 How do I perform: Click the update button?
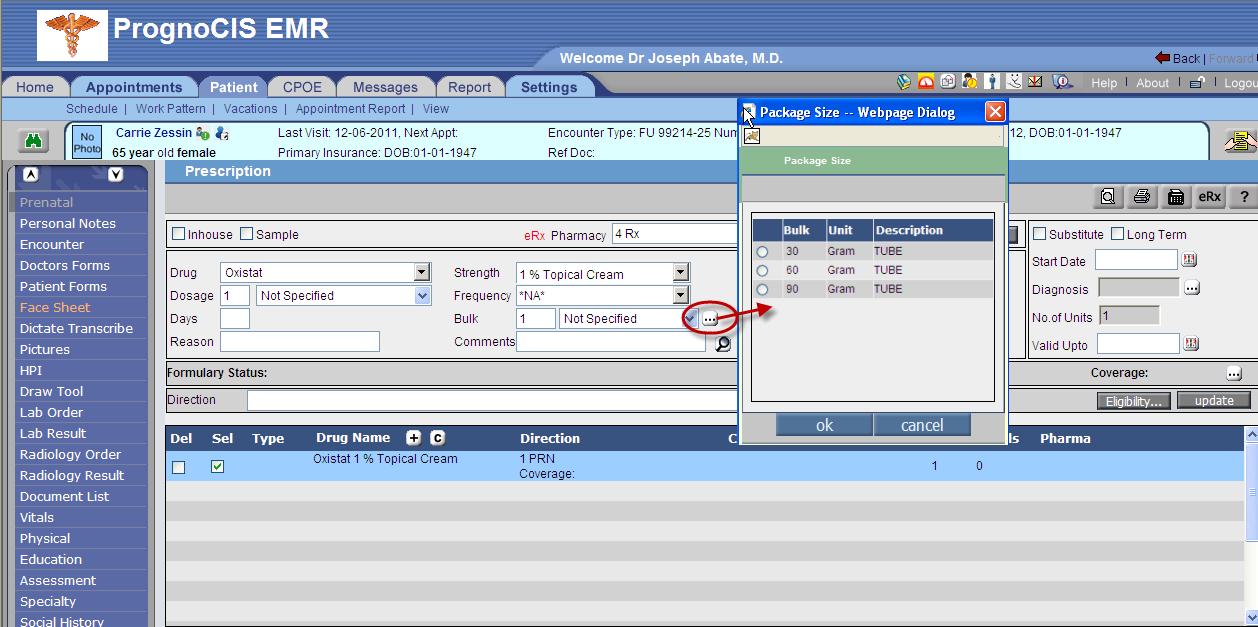(1214, 400)
